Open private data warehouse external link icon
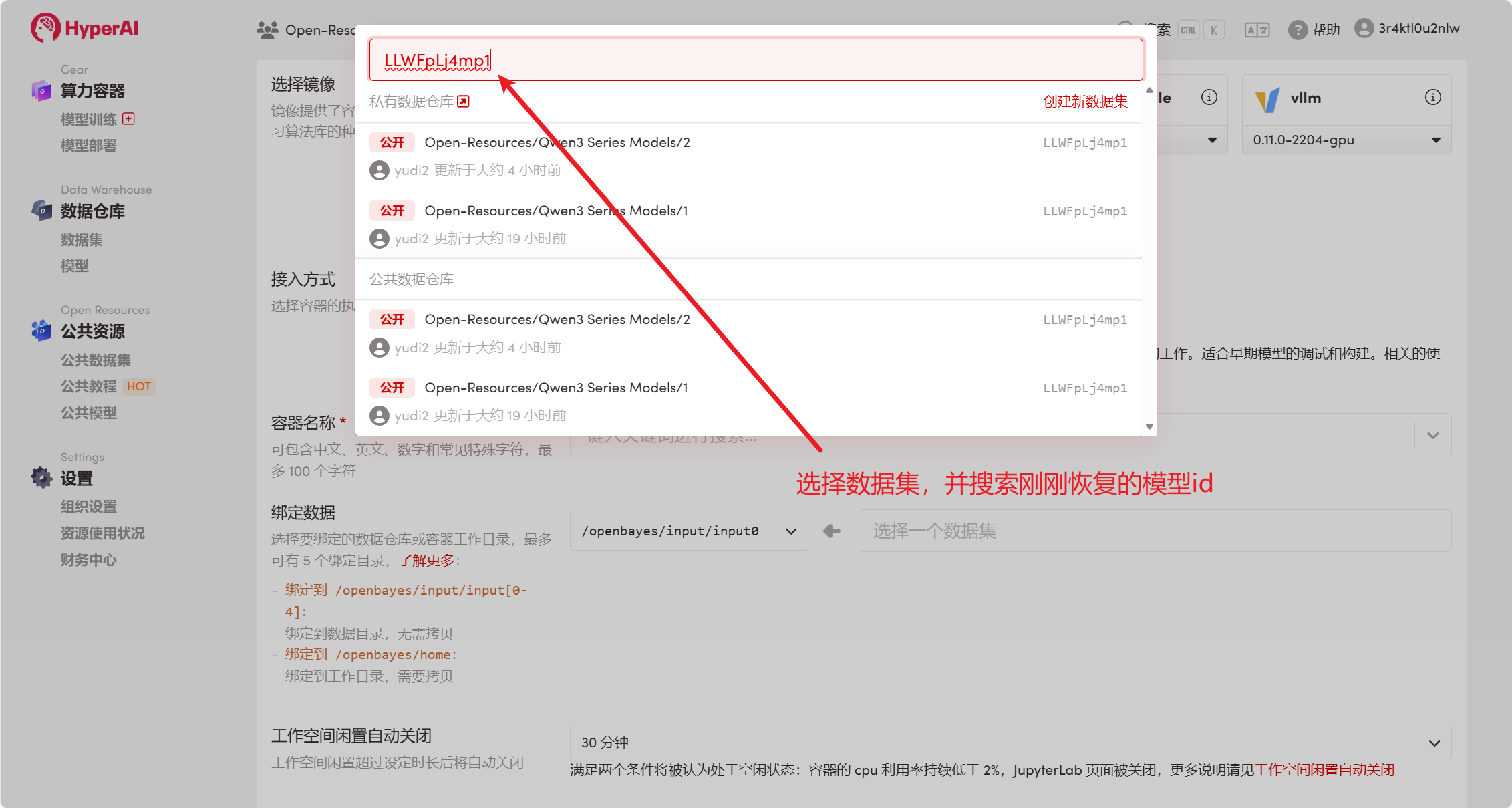Viewport: 1512px width, 808px height. [x=464, y=102]
